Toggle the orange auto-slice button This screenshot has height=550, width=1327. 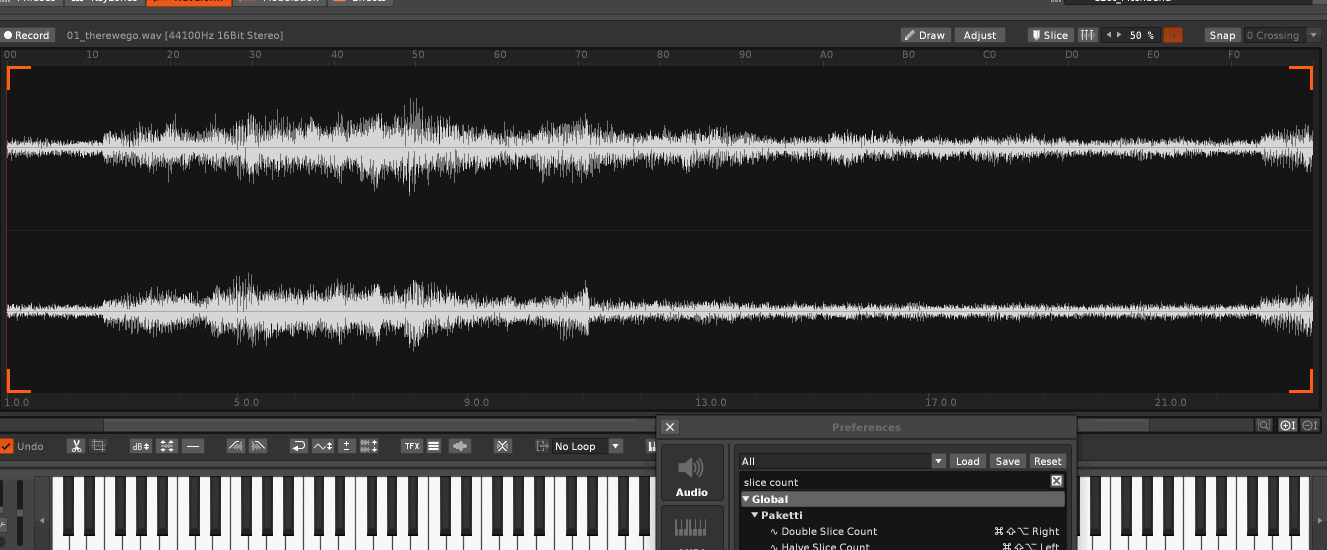point(1172,35)
